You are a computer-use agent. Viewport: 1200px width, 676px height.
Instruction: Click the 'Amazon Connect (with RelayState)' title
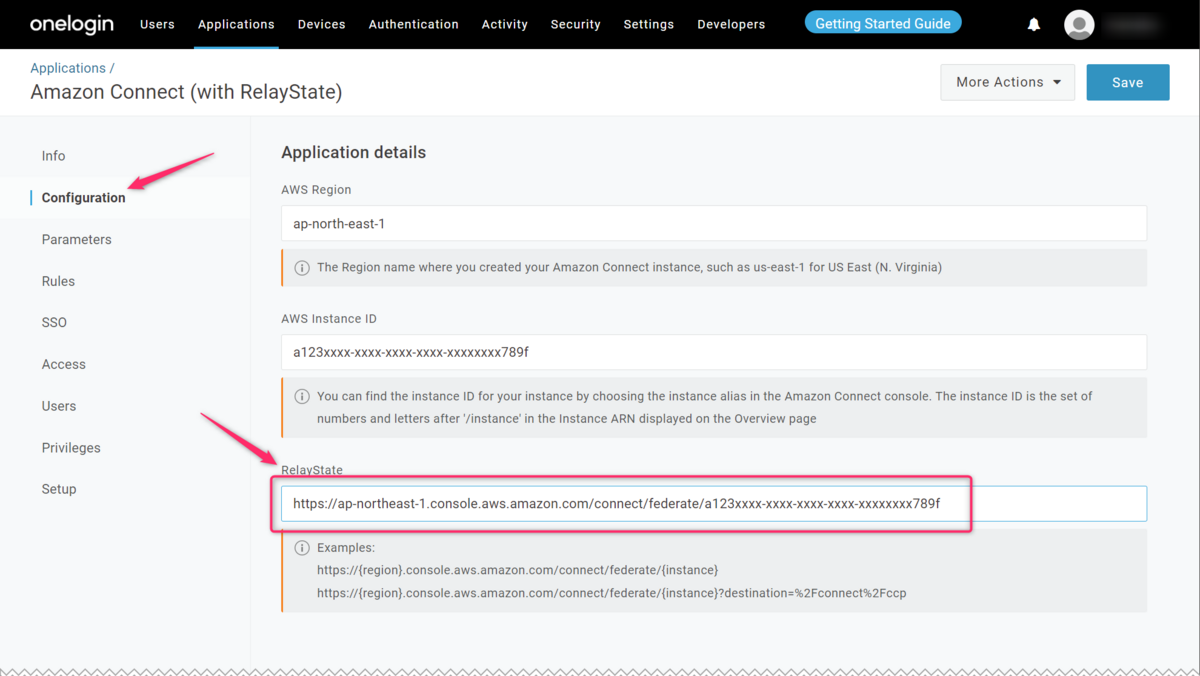[186, 92]
